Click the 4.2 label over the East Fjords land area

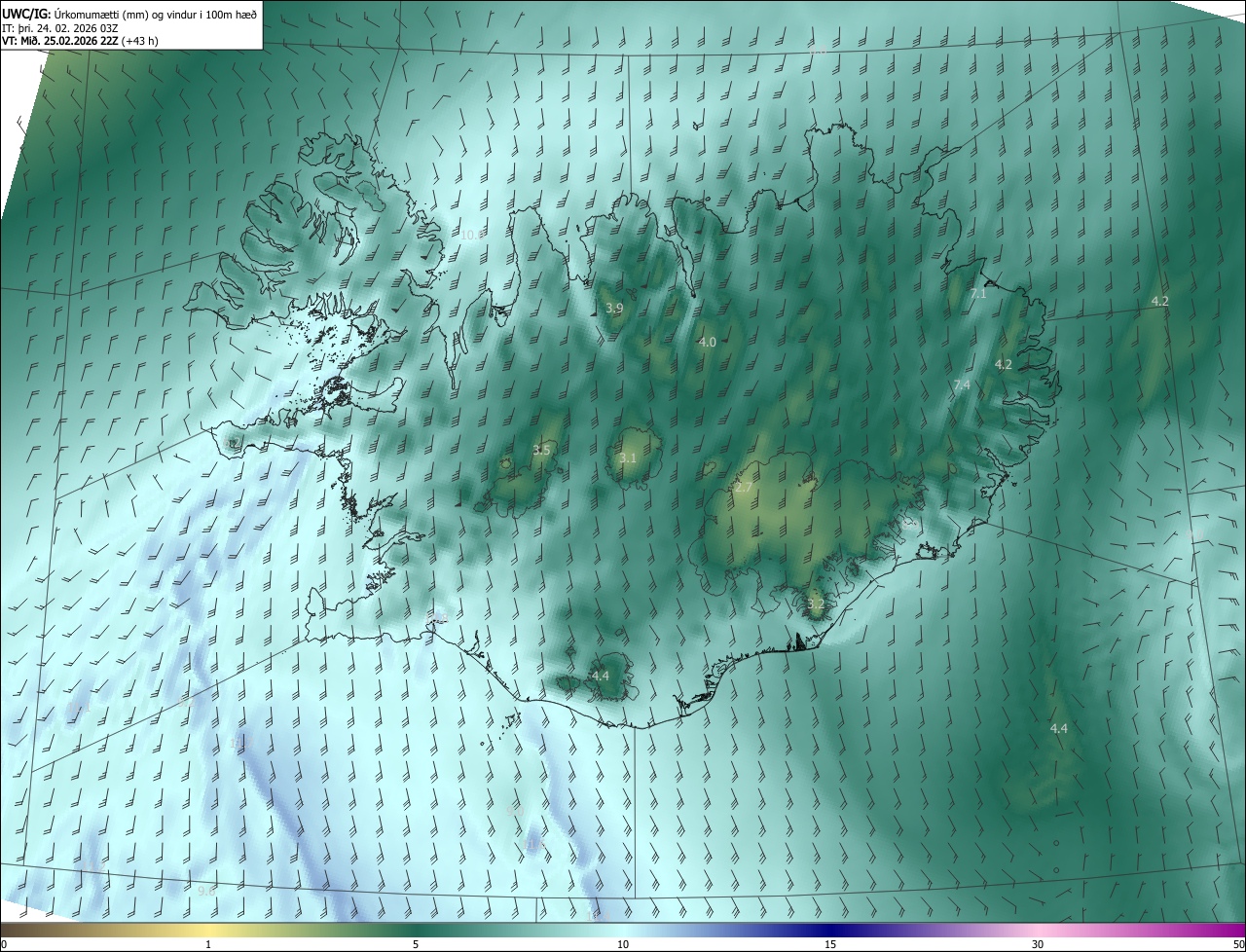1004,364
